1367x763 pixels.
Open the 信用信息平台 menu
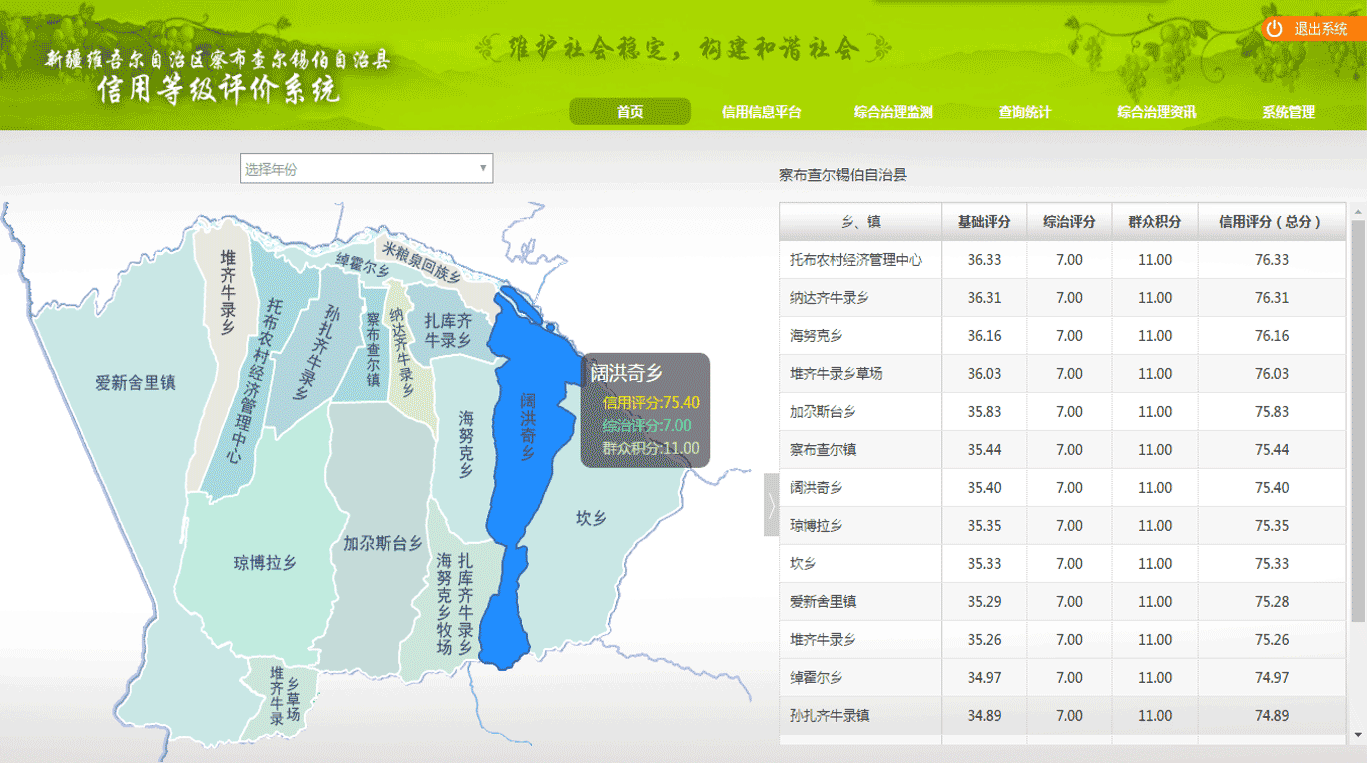point(762,112)
